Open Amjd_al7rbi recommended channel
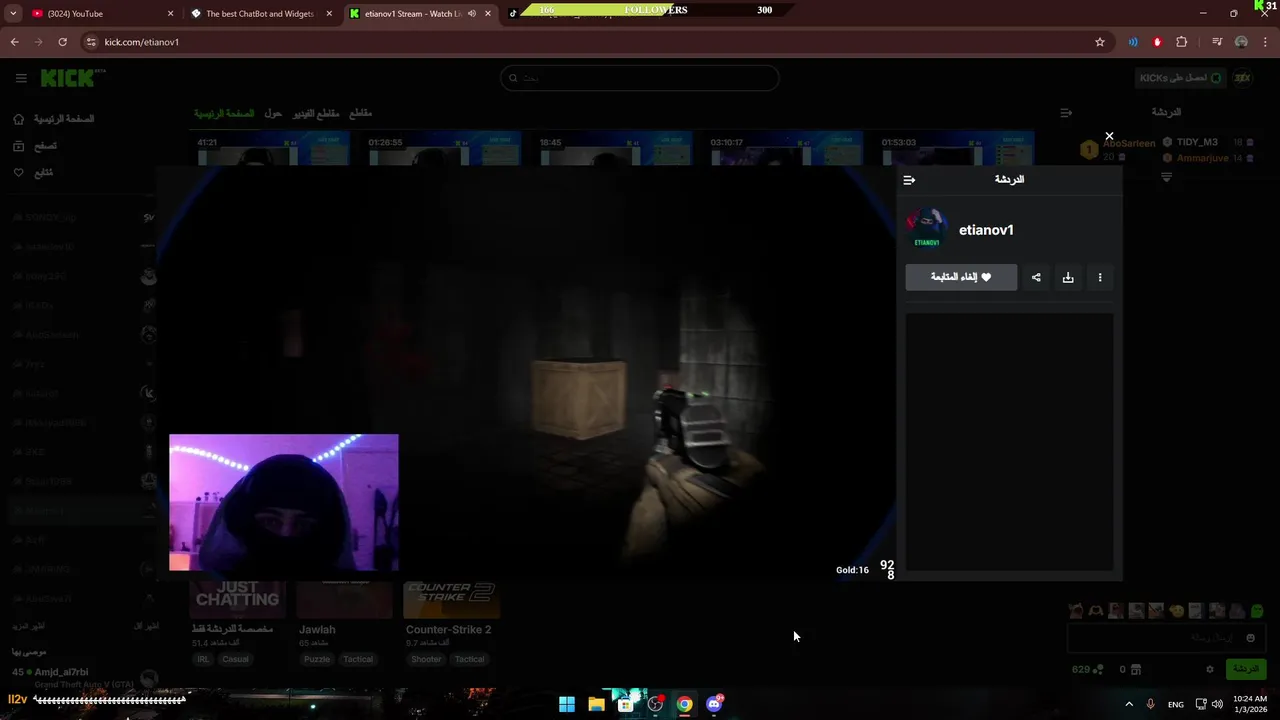Image resolution: width=1280 pixels, height=720 pixels. tap(62, 672)
